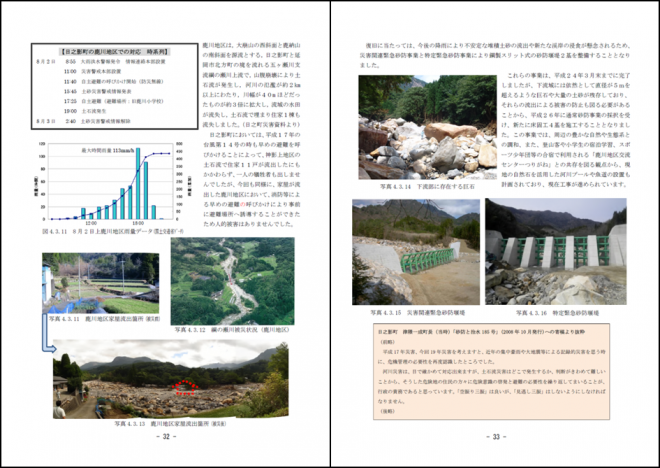Click caption 写真4.3.16 特定緊急砂防堰堤
This screenshot has width=660, height=468.
pyautogui.click(x=557, y=313)
